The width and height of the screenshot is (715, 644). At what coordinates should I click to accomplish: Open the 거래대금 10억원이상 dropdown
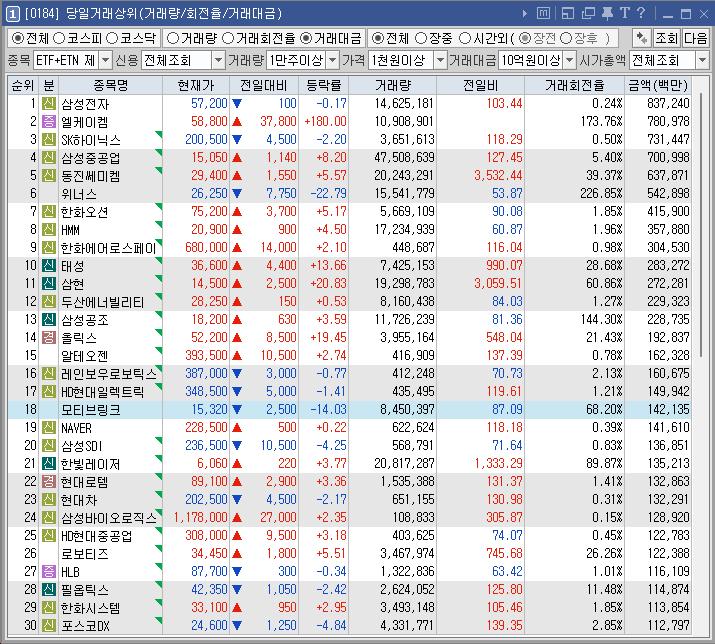click(570, 60)
